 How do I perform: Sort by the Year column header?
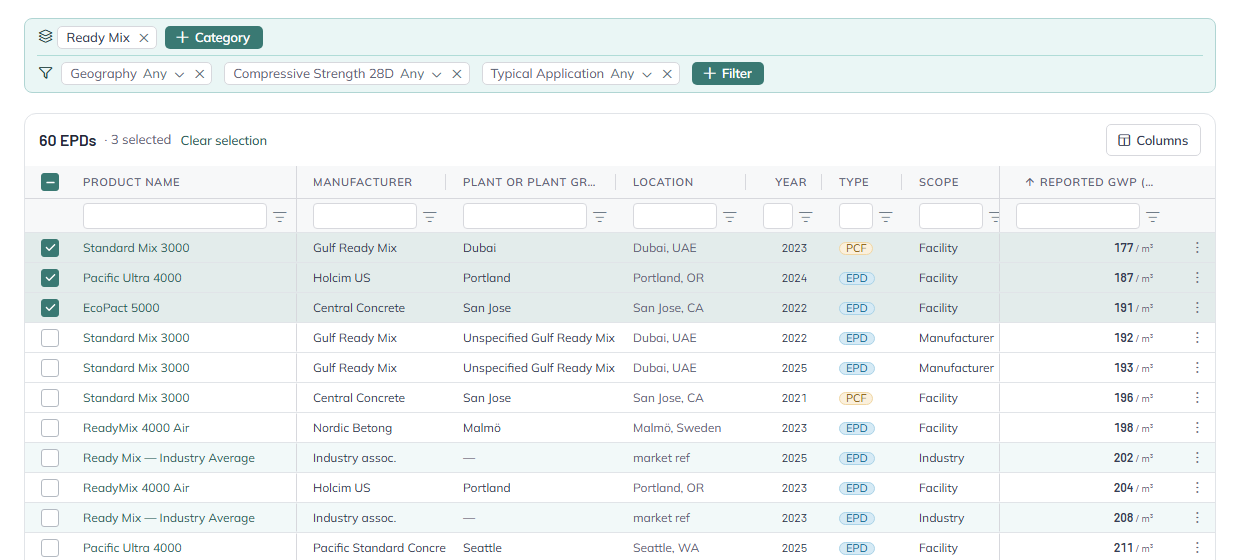pos(790,182)
